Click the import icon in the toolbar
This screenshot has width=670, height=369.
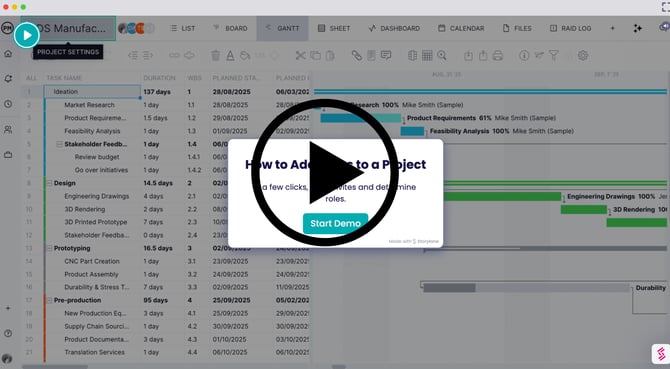[468, 56]
